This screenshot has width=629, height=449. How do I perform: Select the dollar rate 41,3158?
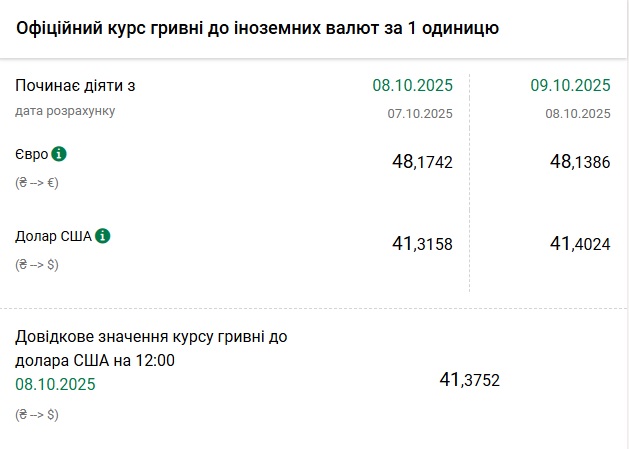click(x=422, y=243)
